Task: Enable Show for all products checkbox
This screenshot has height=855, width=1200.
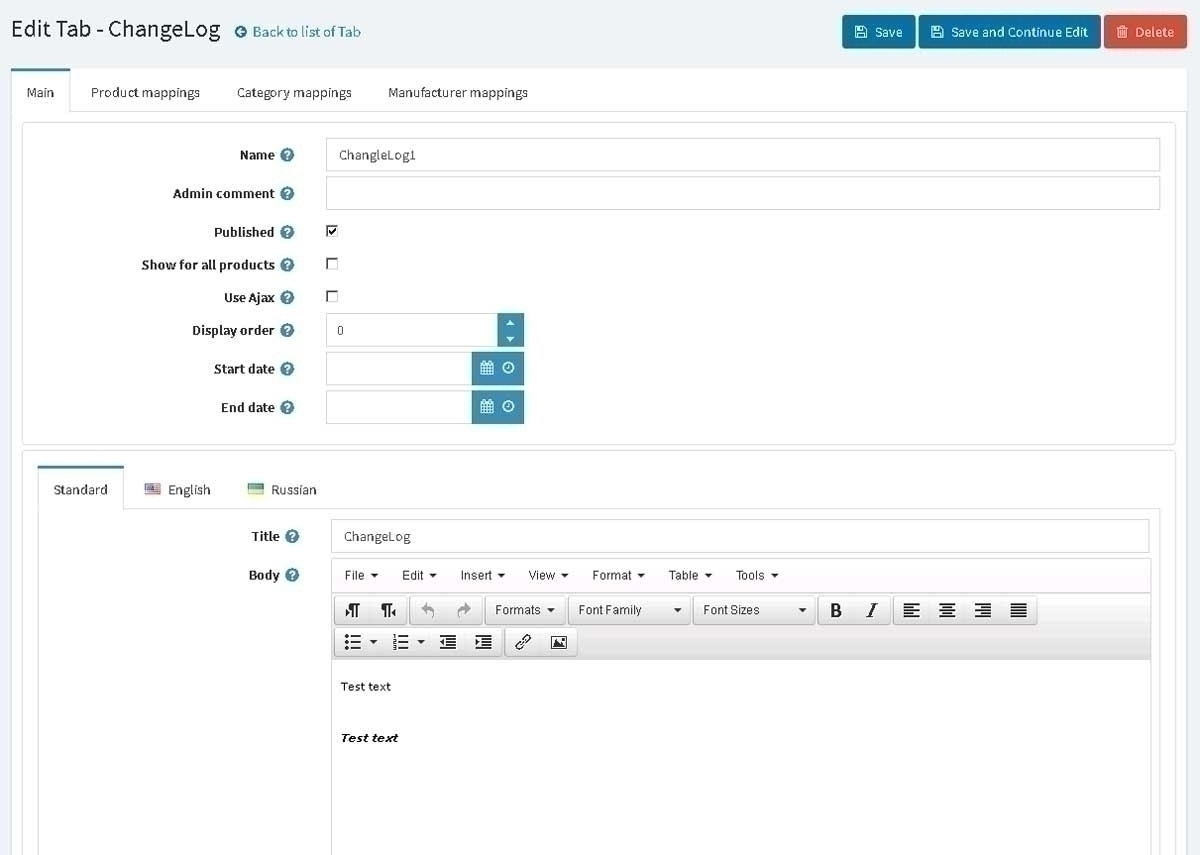Action: tap(332, 264)
